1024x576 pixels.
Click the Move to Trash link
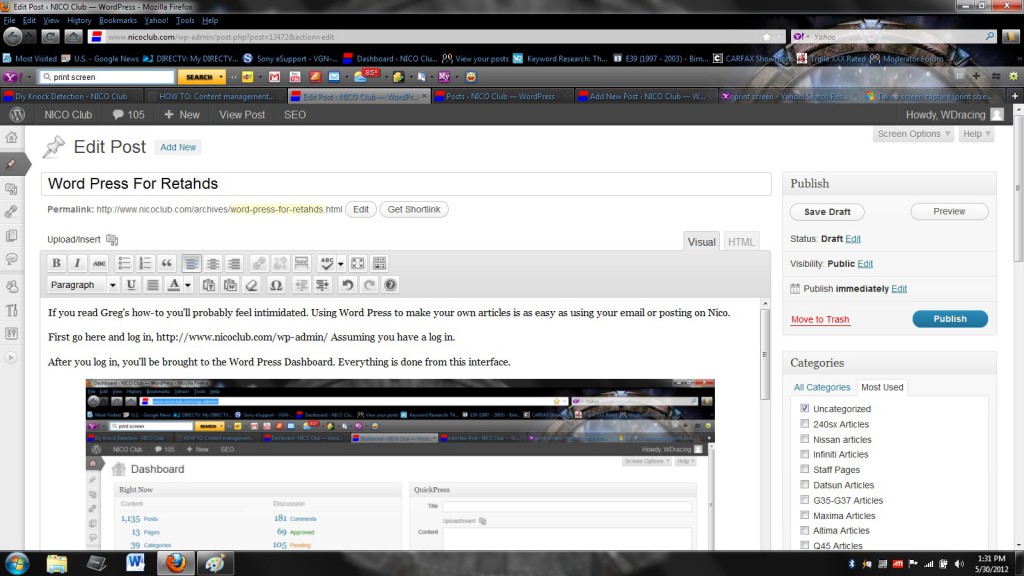pyautogui.click(x=820, y=319)
